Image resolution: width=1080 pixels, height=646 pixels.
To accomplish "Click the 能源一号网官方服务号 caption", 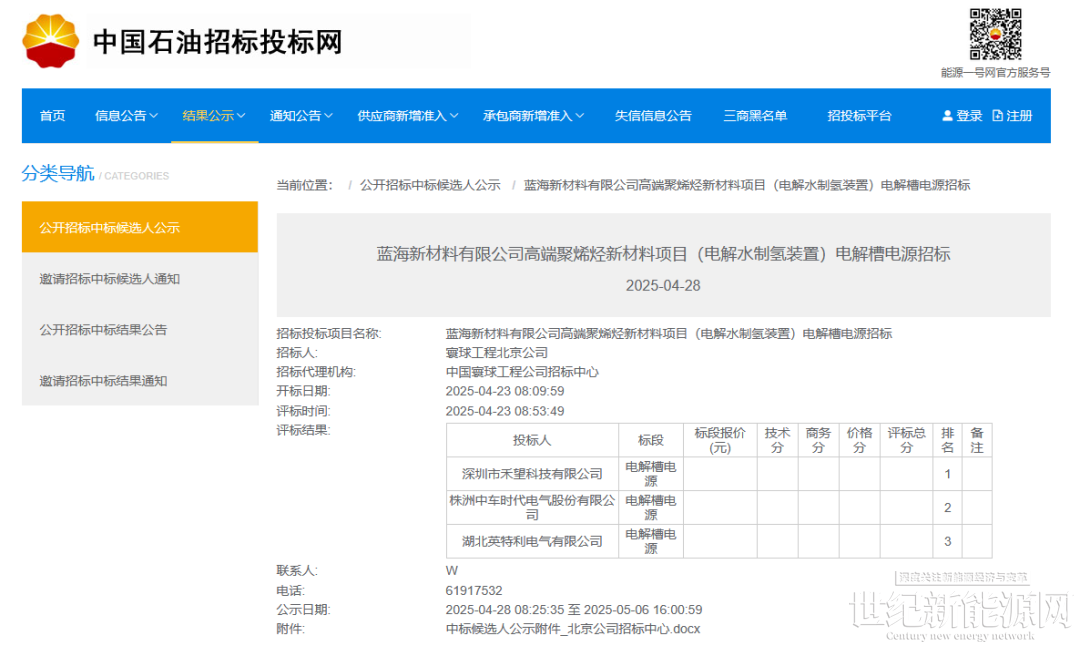I will coord(995,72).
